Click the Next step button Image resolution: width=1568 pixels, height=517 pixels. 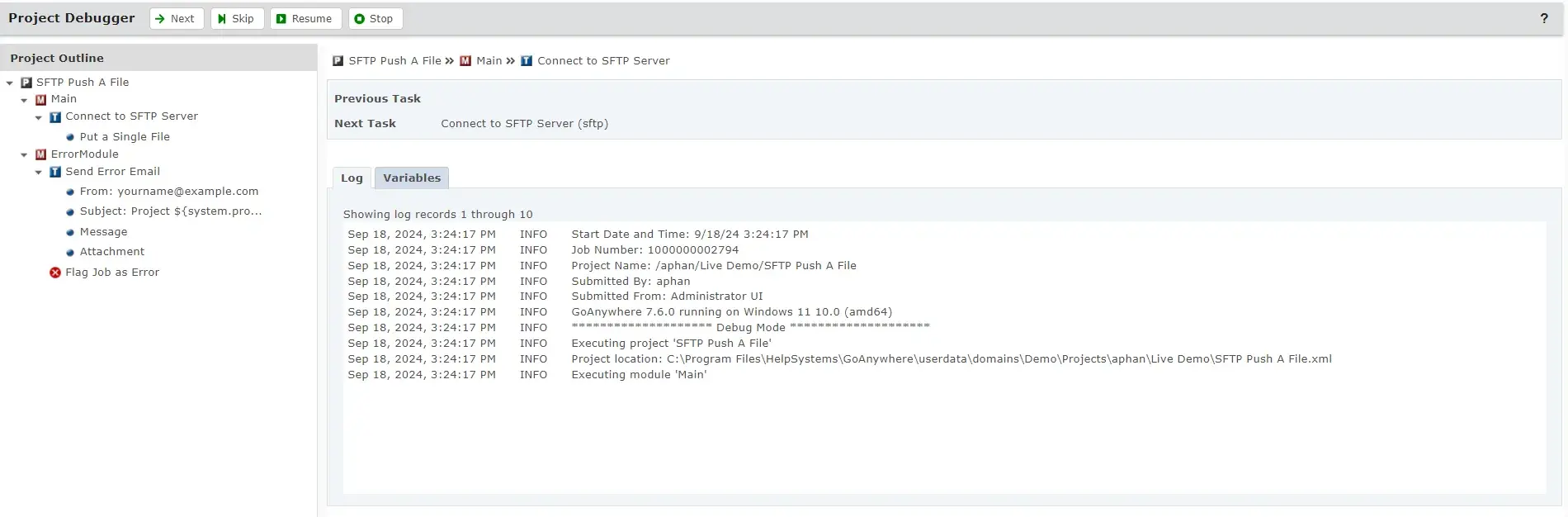click(176, 18)
